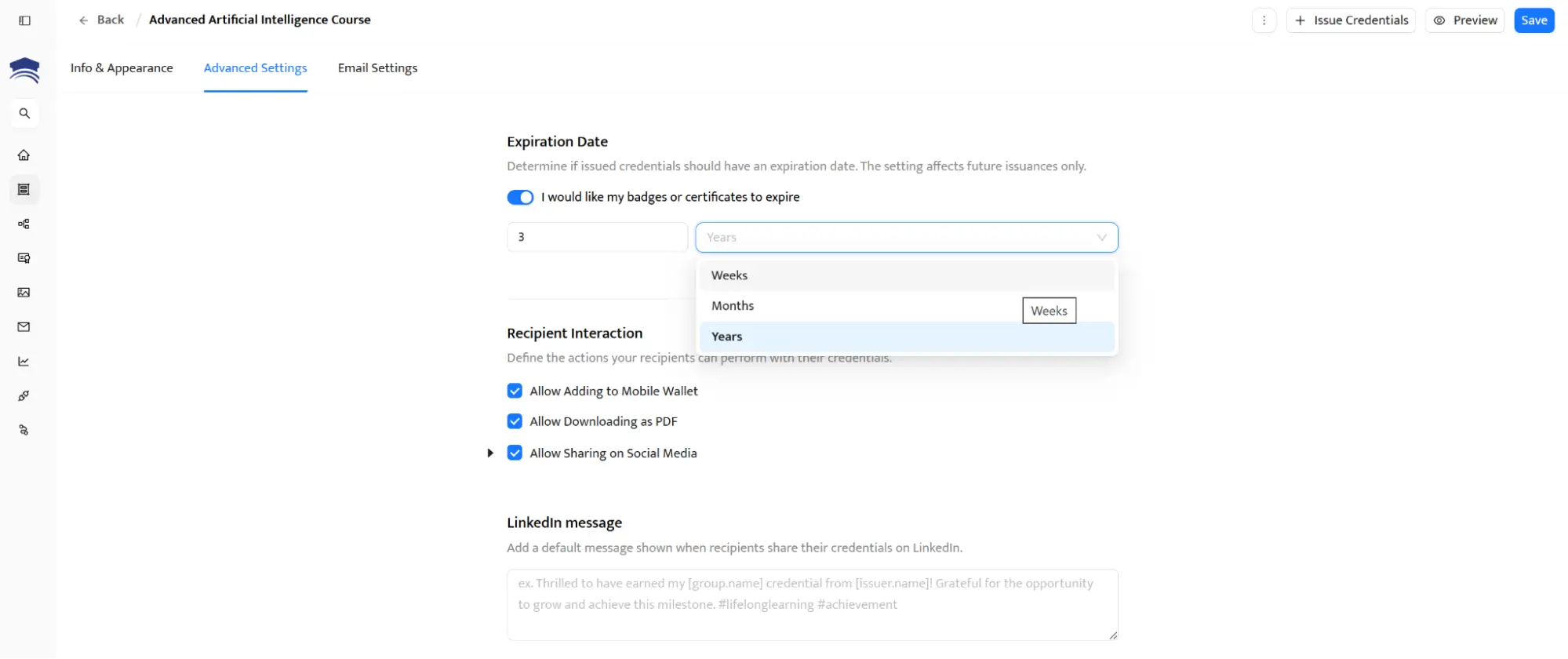Choose Weeks as the expiration unit

729,275
